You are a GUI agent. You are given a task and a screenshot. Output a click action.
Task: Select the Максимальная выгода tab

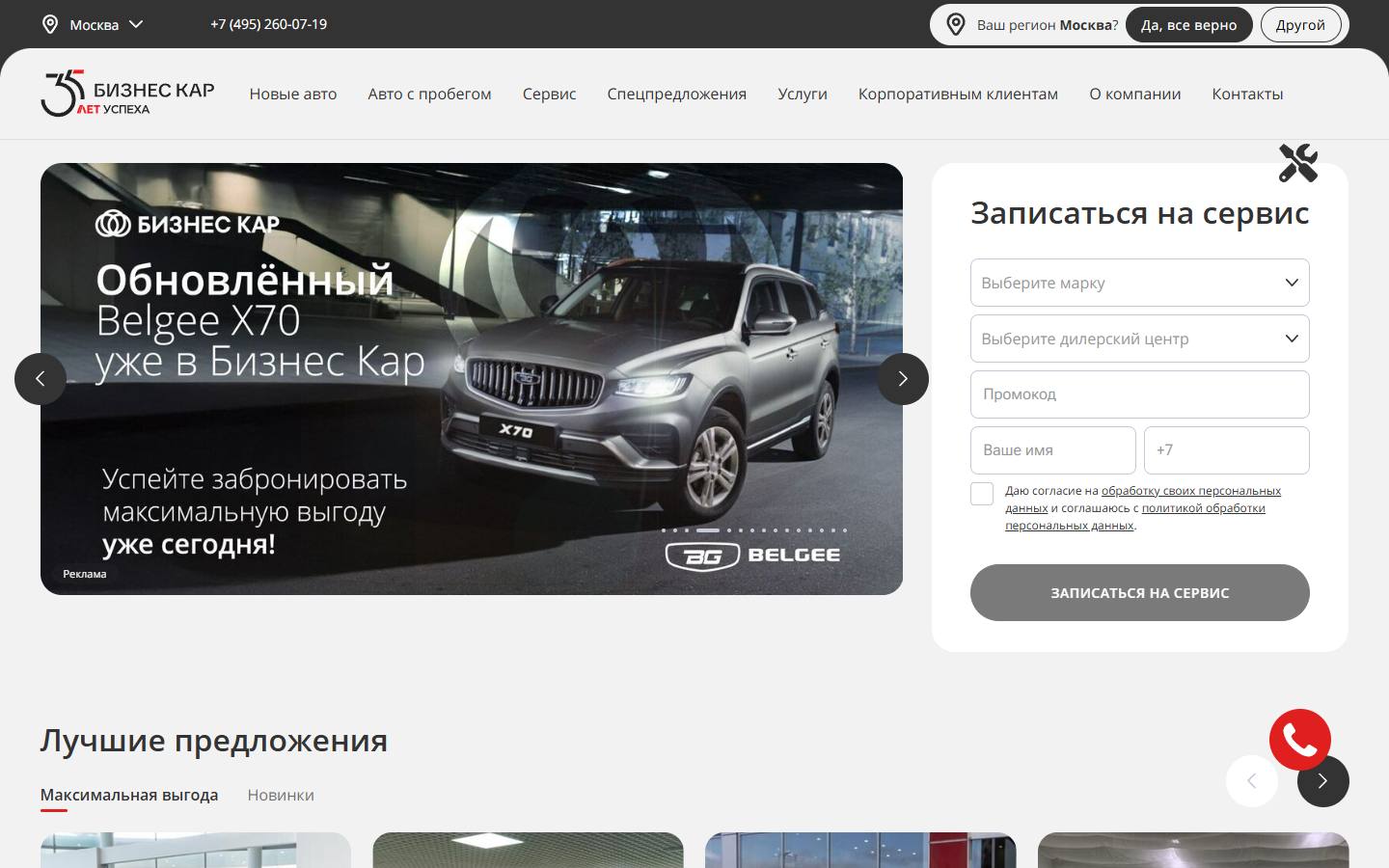pyautogui.click(x=129, y=795)
